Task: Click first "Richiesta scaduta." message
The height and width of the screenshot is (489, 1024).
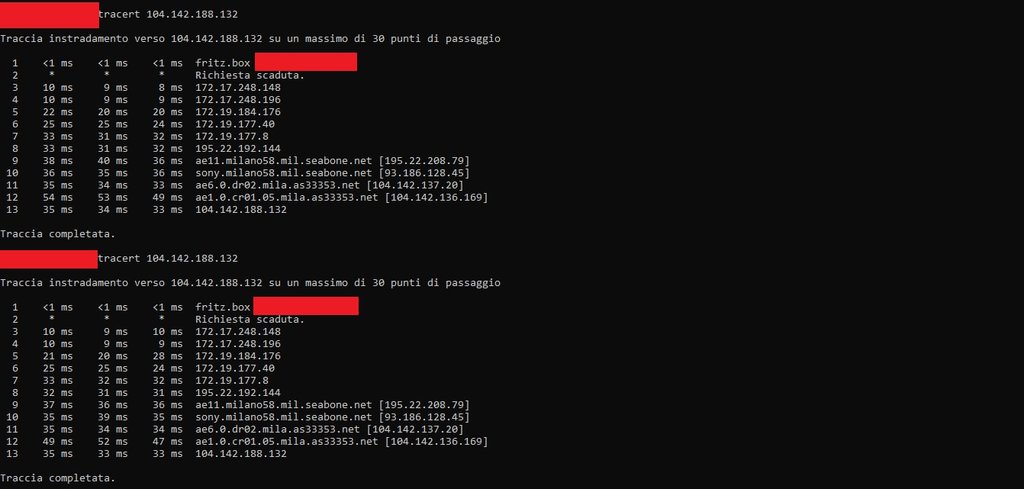Action: pyautogui.click(x=250, y=75)
